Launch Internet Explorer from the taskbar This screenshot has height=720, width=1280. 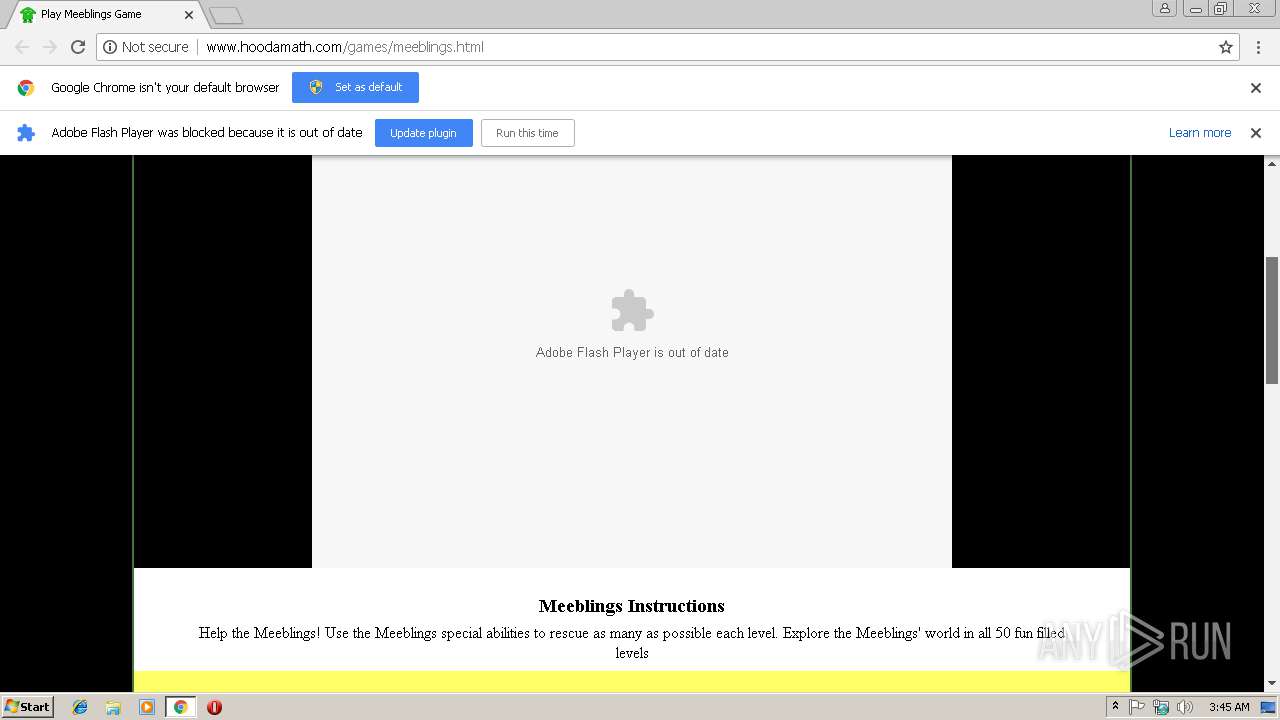[x=80, y=707]
